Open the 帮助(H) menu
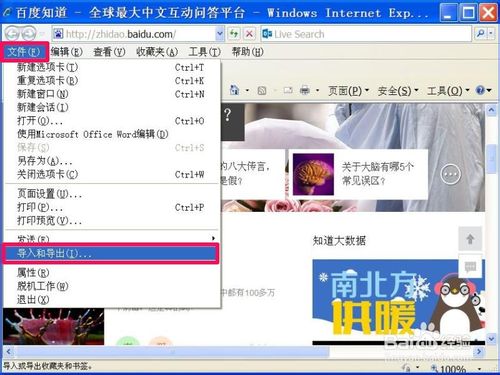500x375 pixels. (247, 52)
